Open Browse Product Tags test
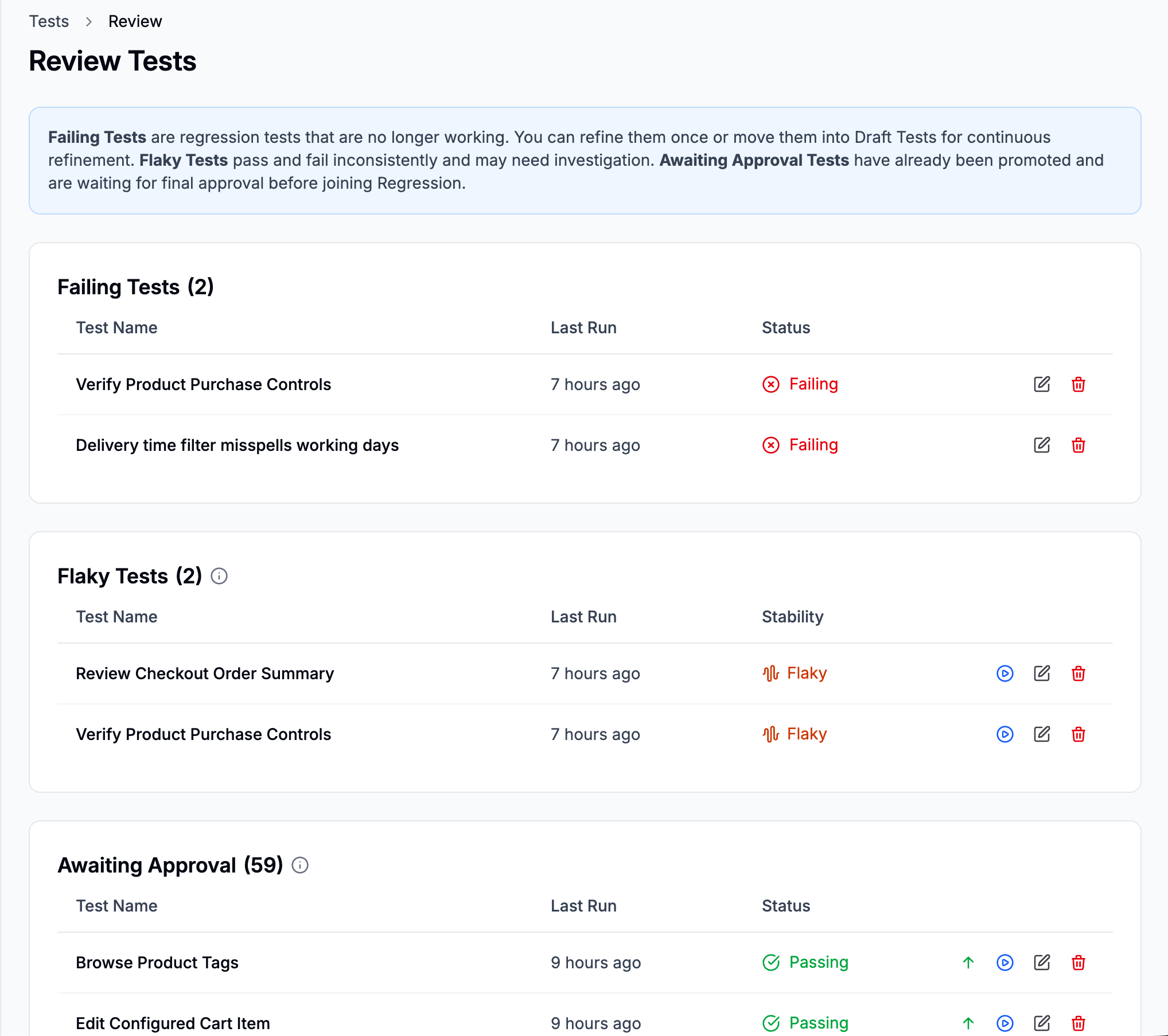The height and width of the screenshot is (1036, 1168). tap(157, 963)
